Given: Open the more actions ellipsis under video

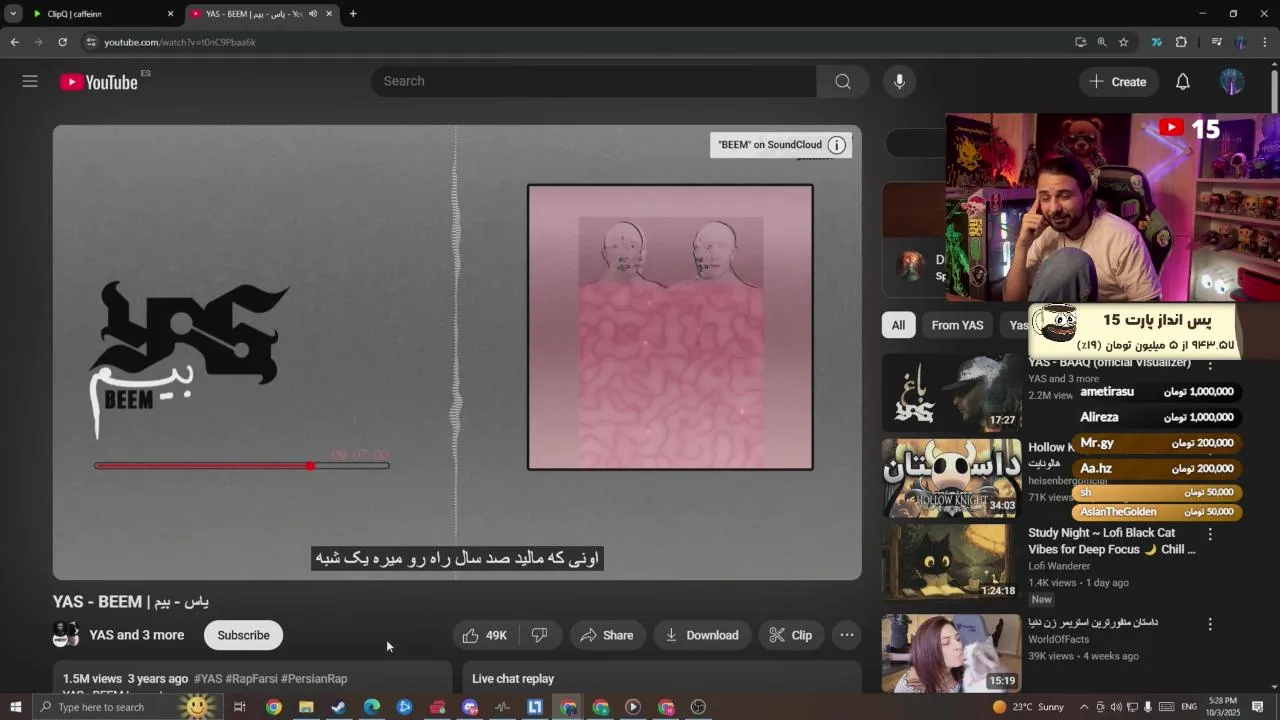Looking at the screenshot, I should 847,635.
